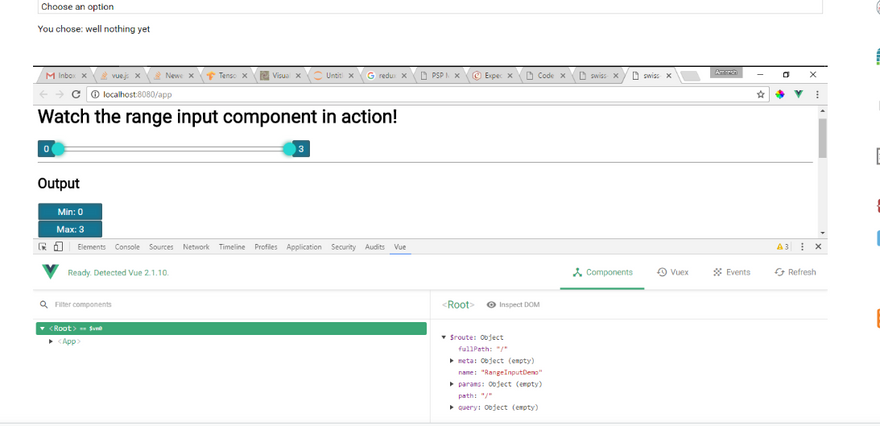Toggle the device toolbar icon in DevTools
Viewport: 880px width, 426px height.
58,247
